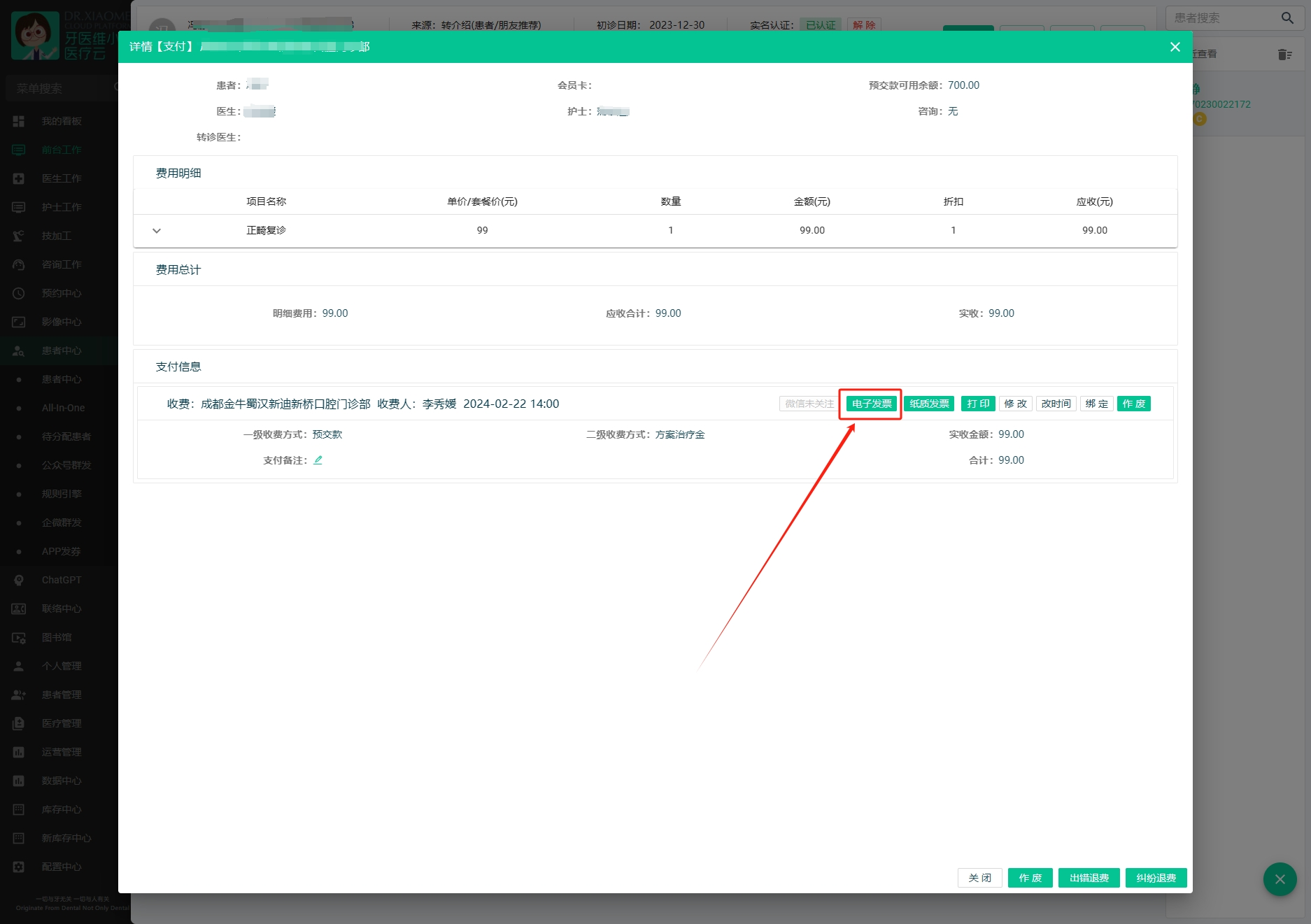Click the list-delete icon at top right
Screen dimensions: 1311x924
click(1284, 54)
